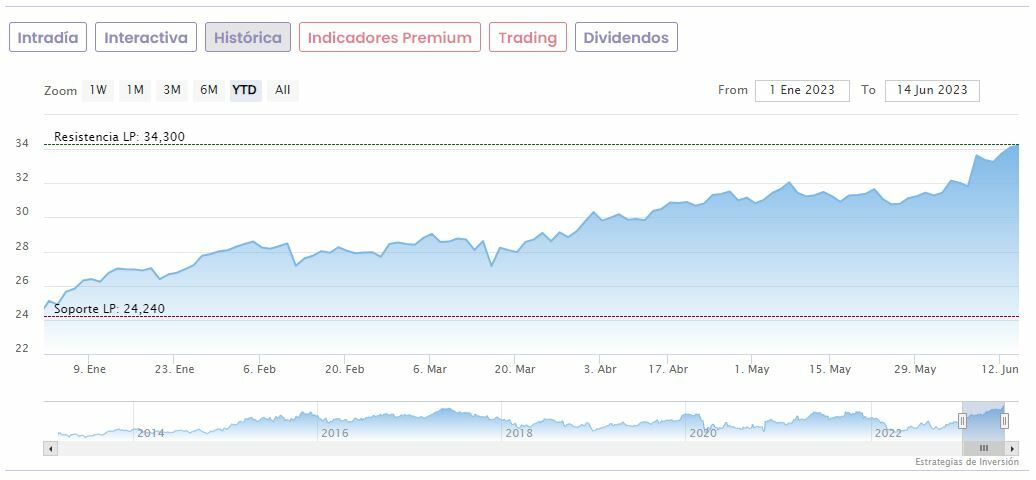Go to the Trading tab
This screenshot has height=480, width=1036.
pyautogui.click(x=528, y=38)
